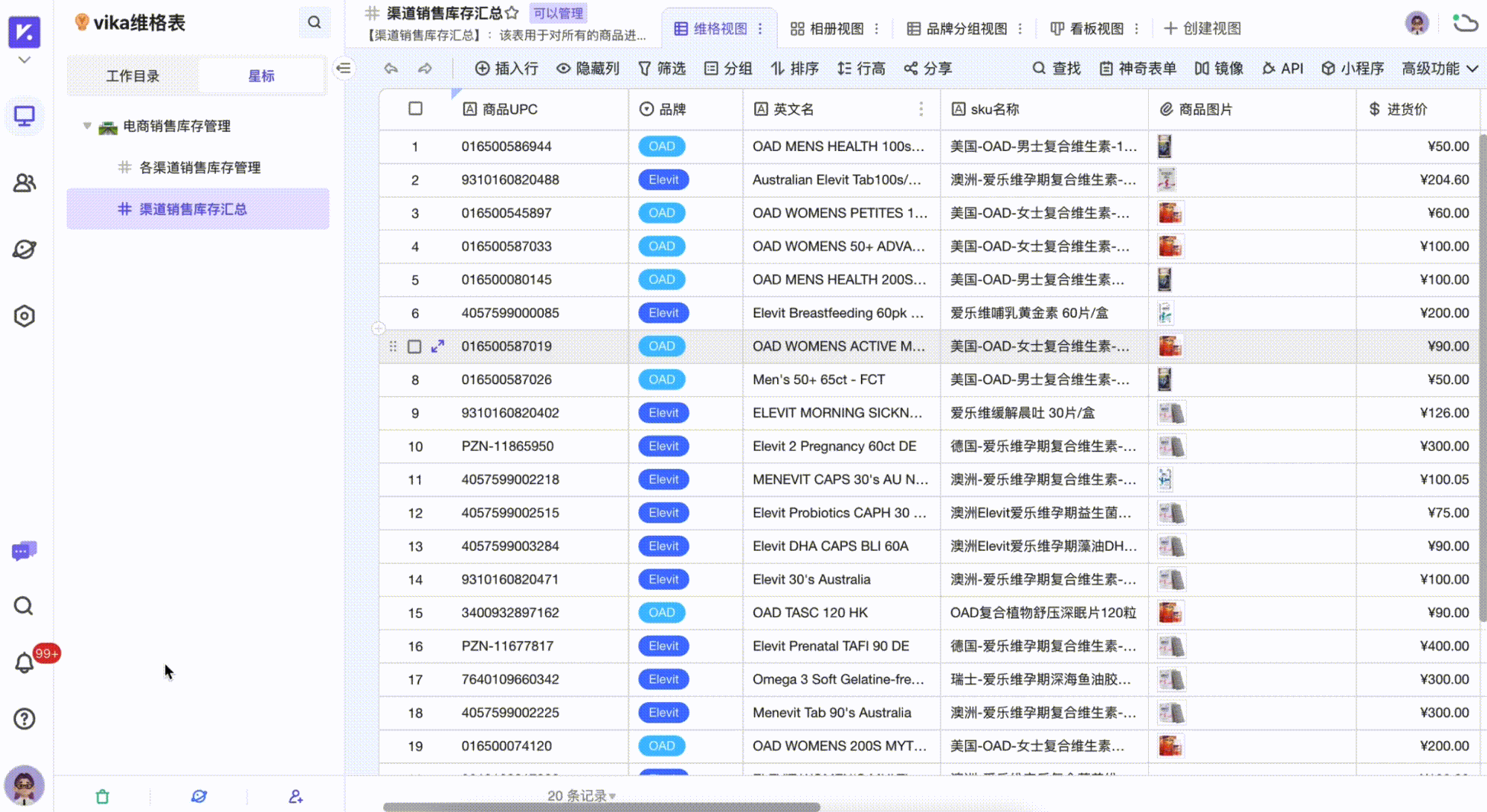This screenshot has height=812, width=1487.
Task: Open the 镜像 (mirror) feature
Action: click(x=1218, y=68)
